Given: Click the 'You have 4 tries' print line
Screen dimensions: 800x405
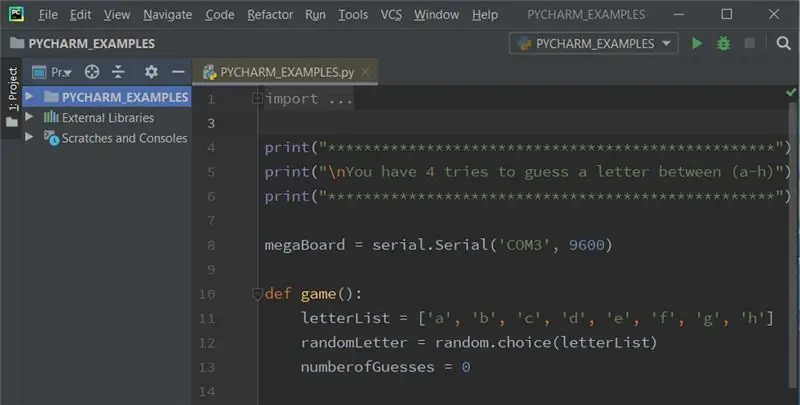Looking at the screenshot, I should pyautogui.click(x=527, y=172).
